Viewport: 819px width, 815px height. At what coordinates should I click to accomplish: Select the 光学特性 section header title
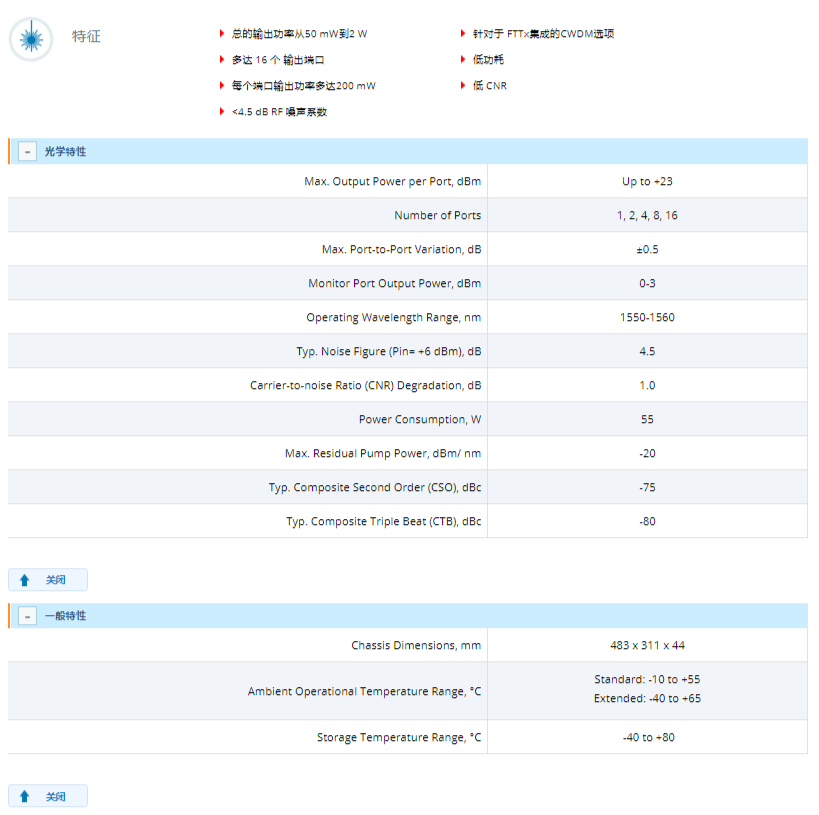pyautogui.click(x=65, y=152)
